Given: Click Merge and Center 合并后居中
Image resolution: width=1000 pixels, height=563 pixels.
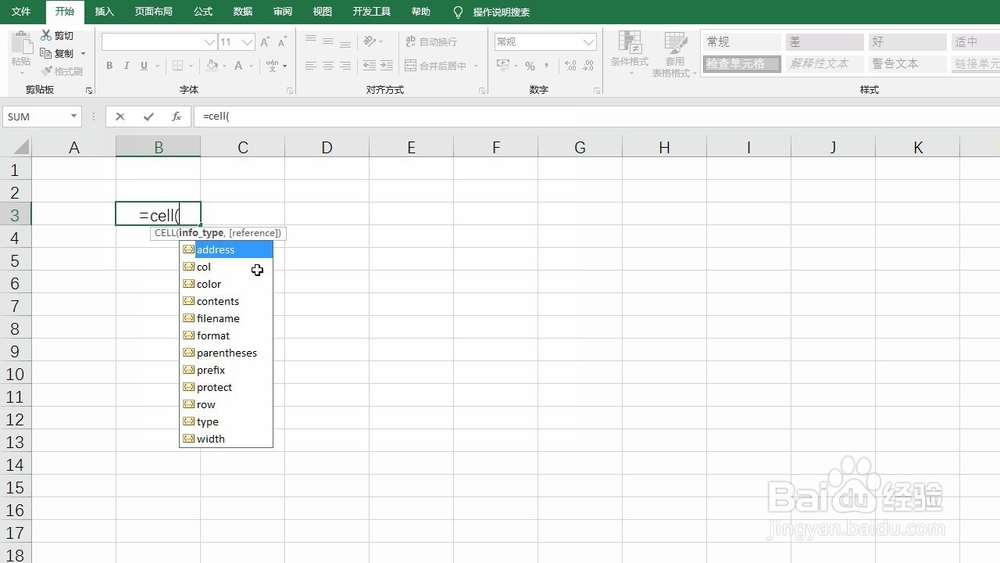Looking at the screenshot, I should click(x=436, y=65).
